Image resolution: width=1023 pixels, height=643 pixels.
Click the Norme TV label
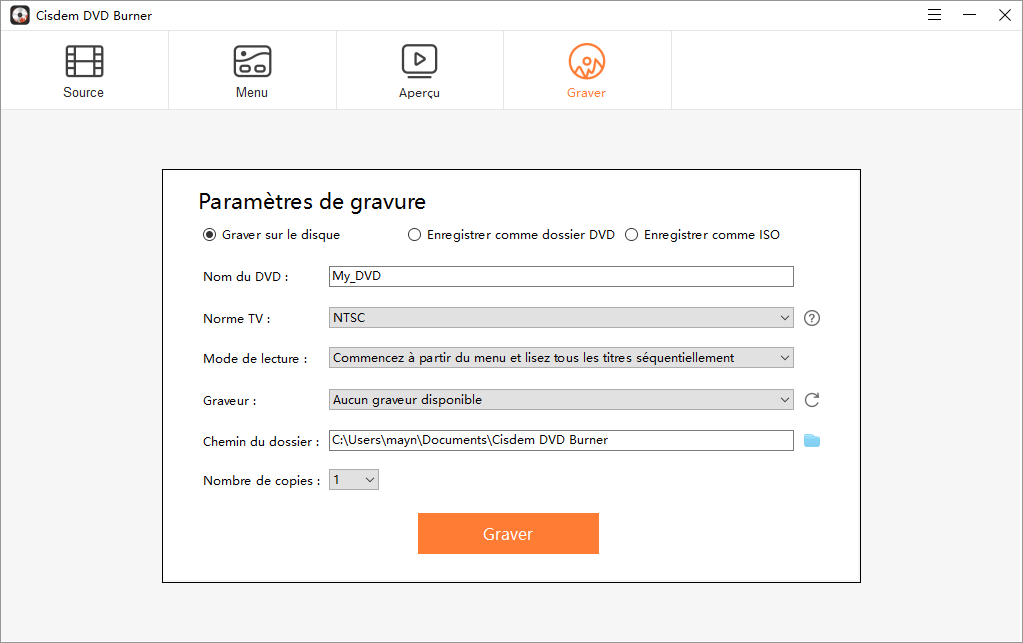click(236, 319)
